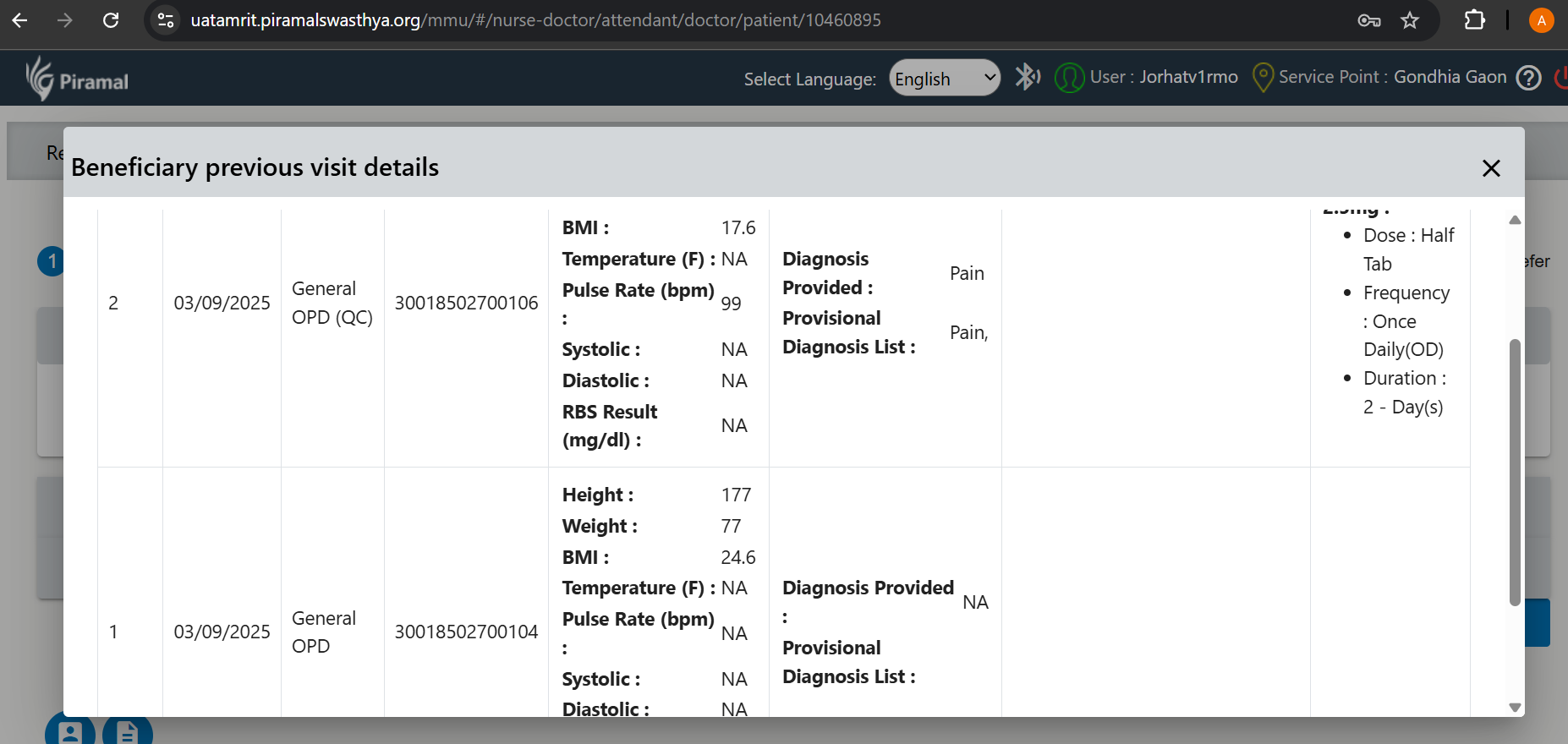
Task: Click the yellow service point location icon
Action: click(1262, 78)
